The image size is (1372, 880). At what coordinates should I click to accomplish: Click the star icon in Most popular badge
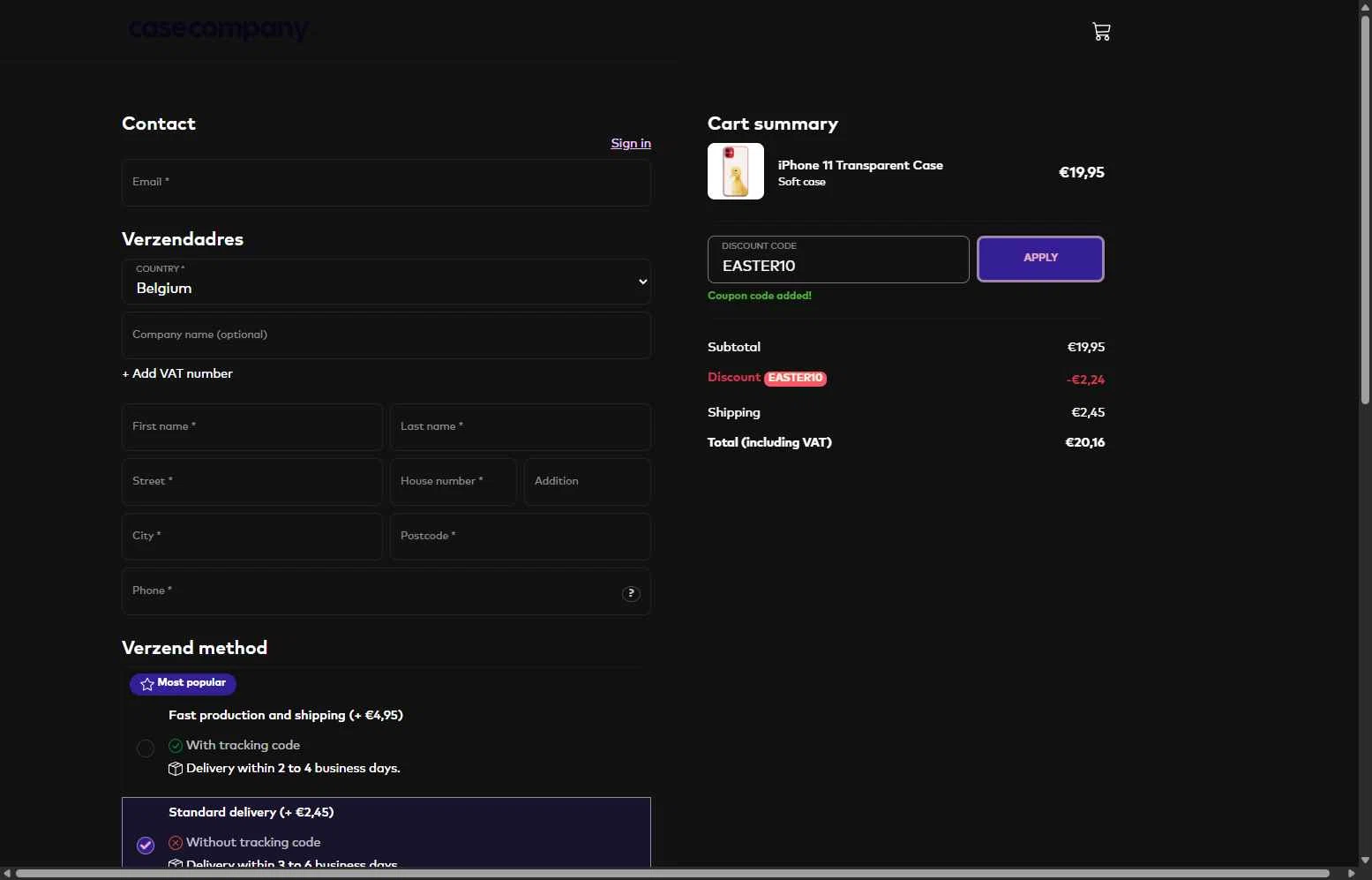click(x=146, y=684)
